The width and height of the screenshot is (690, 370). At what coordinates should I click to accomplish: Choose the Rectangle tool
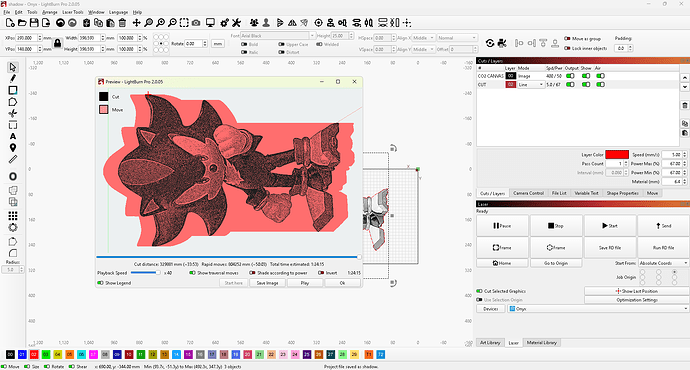click(x=13, y=90)
